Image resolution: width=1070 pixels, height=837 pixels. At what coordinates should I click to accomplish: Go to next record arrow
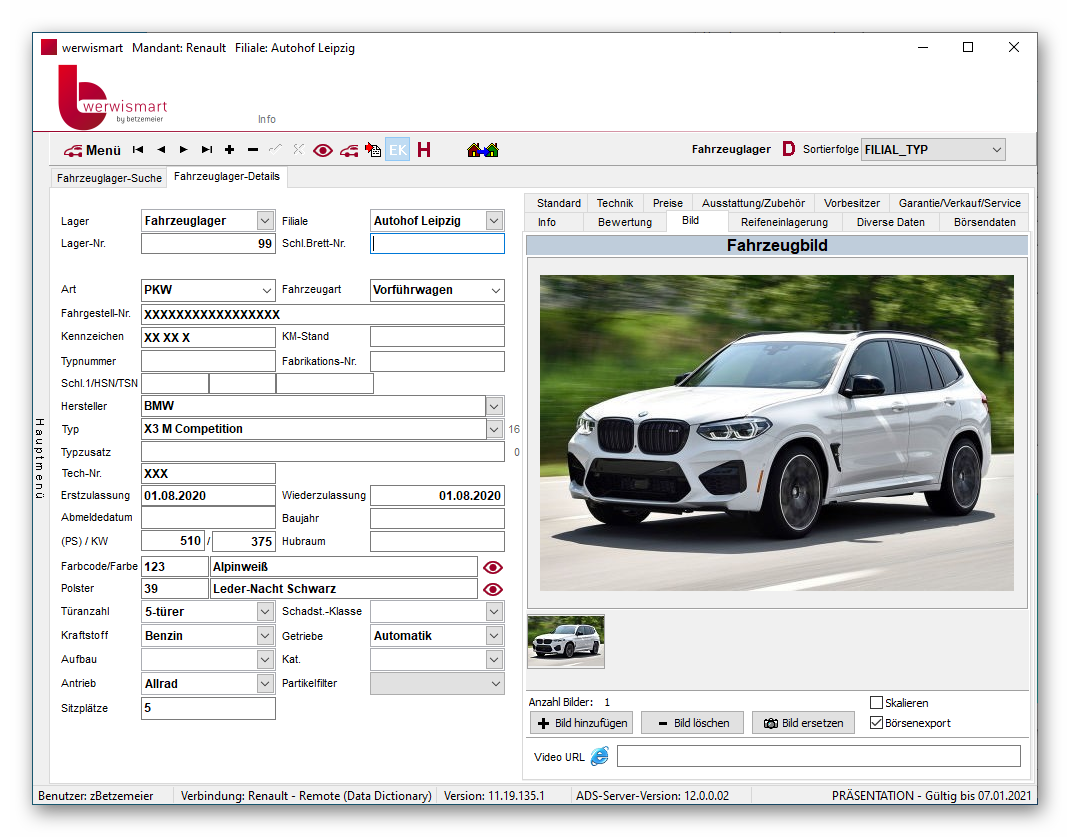coord(184,149)
